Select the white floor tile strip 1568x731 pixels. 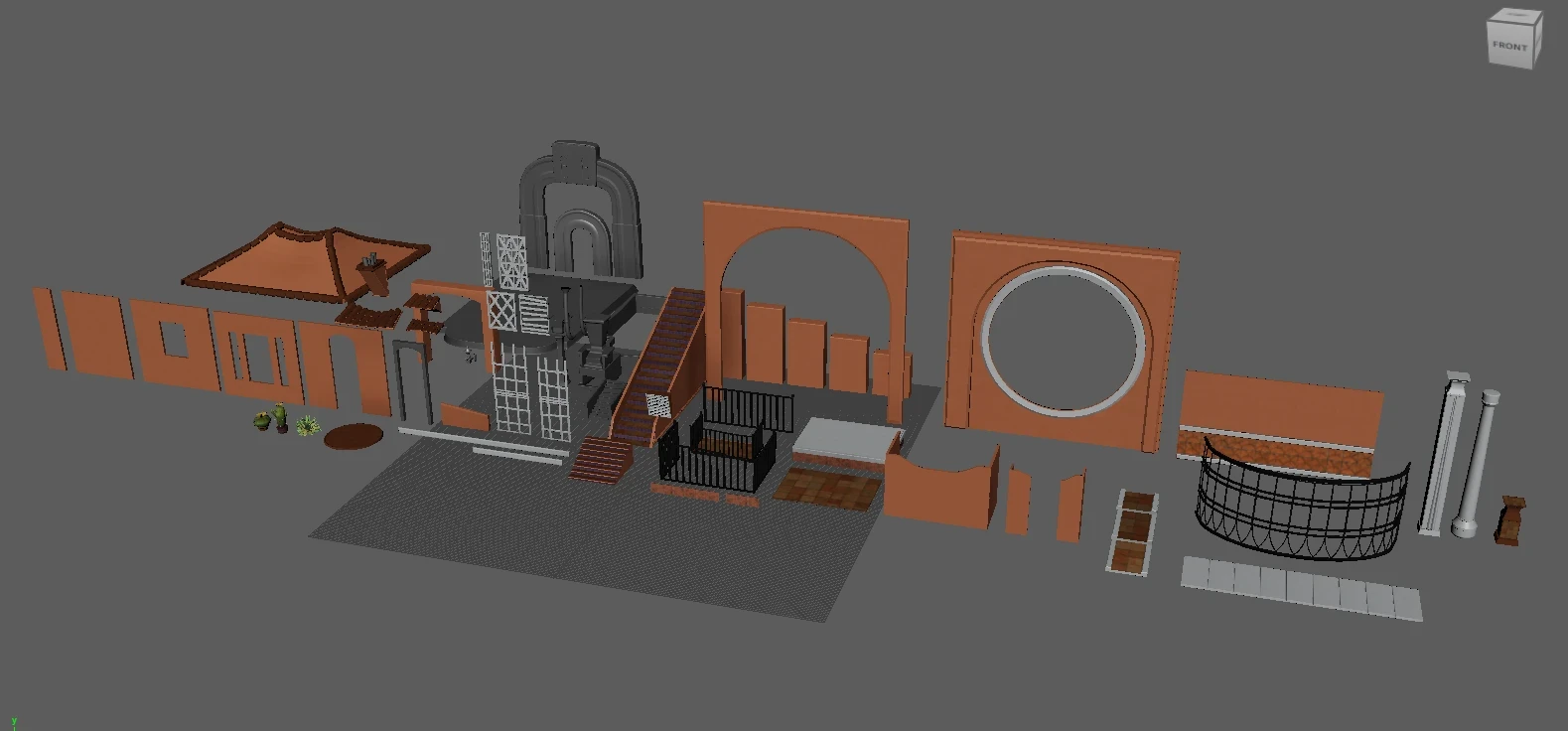[x=1301, y=588]
